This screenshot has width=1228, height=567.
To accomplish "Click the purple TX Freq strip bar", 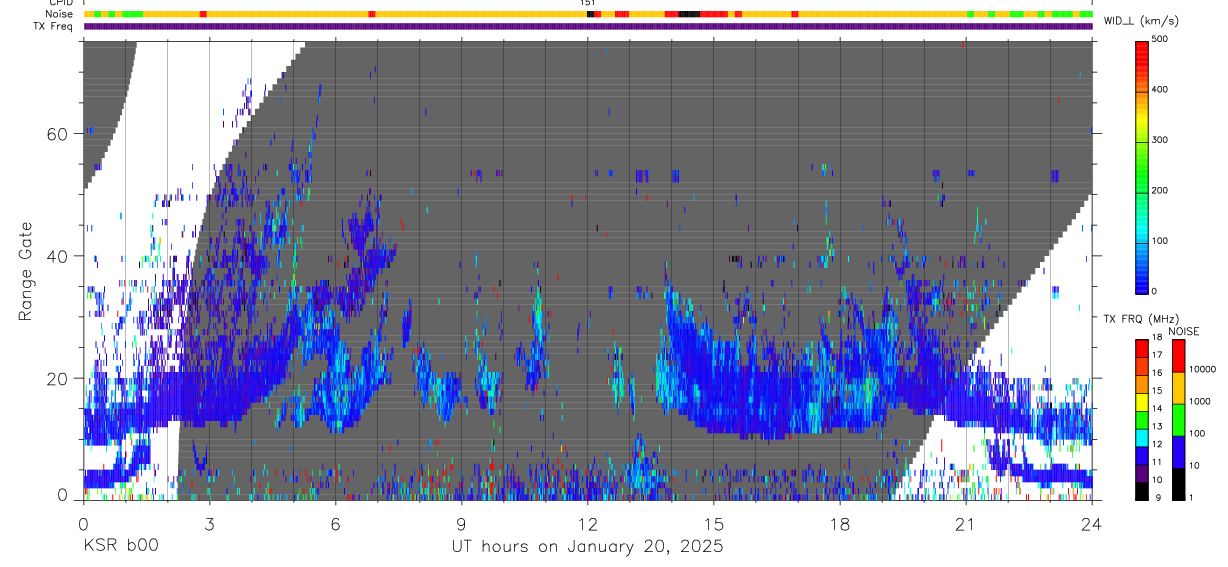I will 588,26.
